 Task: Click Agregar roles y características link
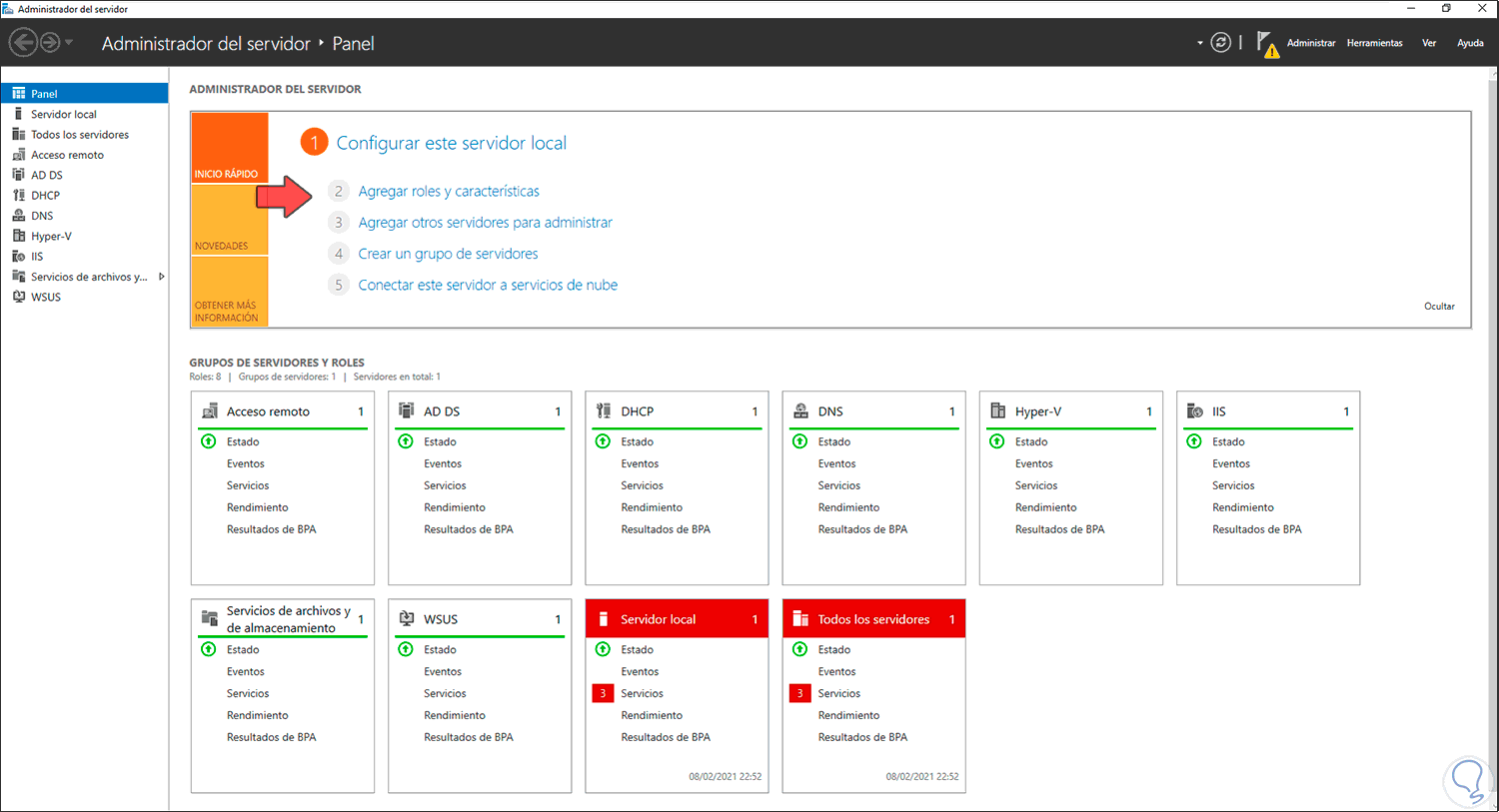coord(449,191)
